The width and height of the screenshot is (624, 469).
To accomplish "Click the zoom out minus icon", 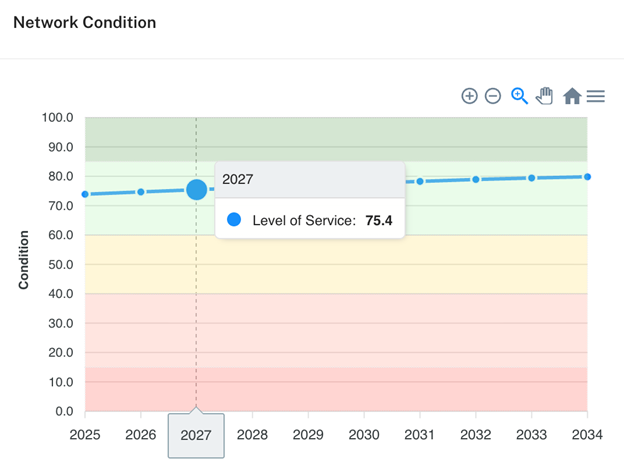I will pos(493,96).
